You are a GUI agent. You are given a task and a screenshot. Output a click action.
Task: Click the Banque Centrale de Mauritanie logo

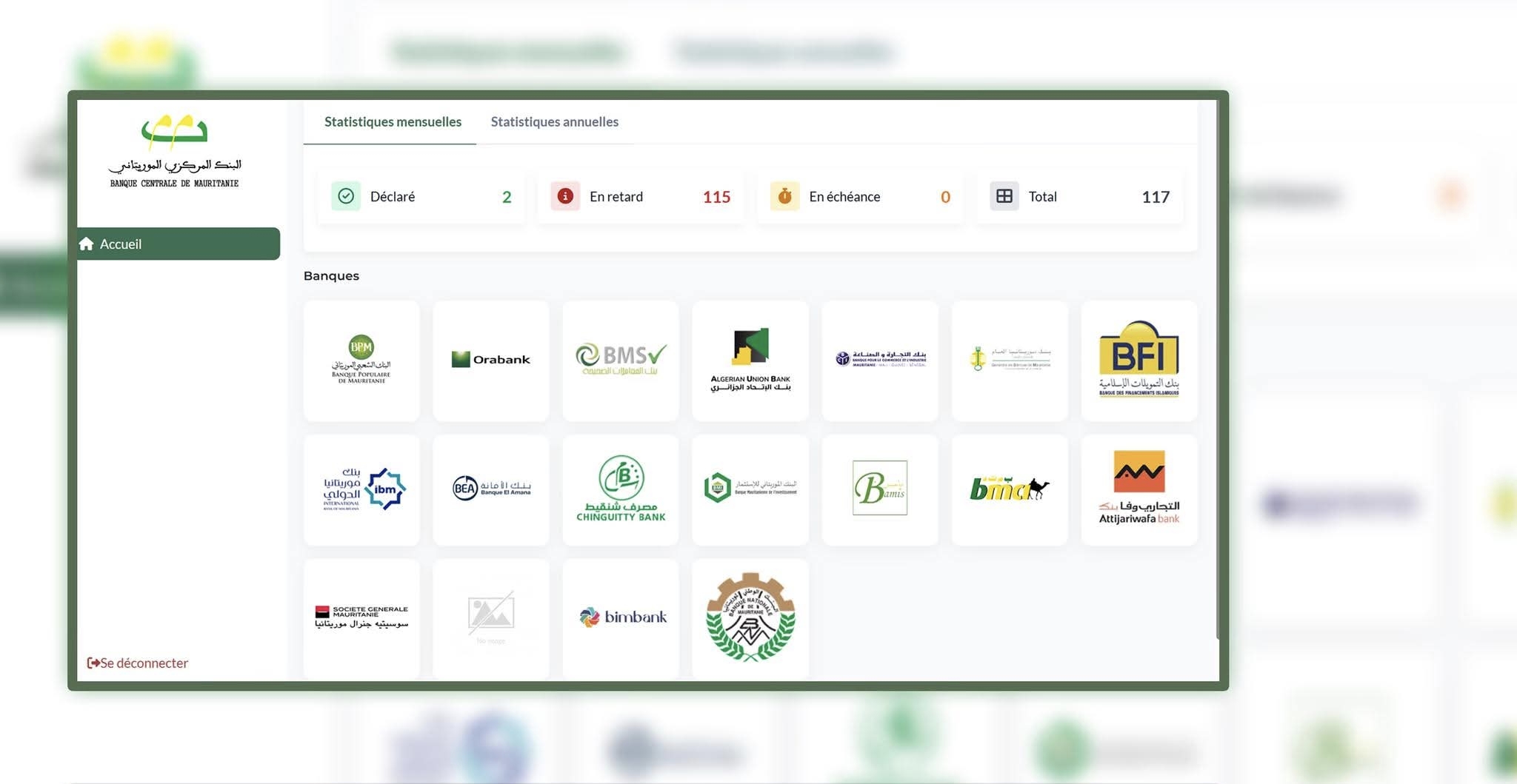(x=175, y=151)
